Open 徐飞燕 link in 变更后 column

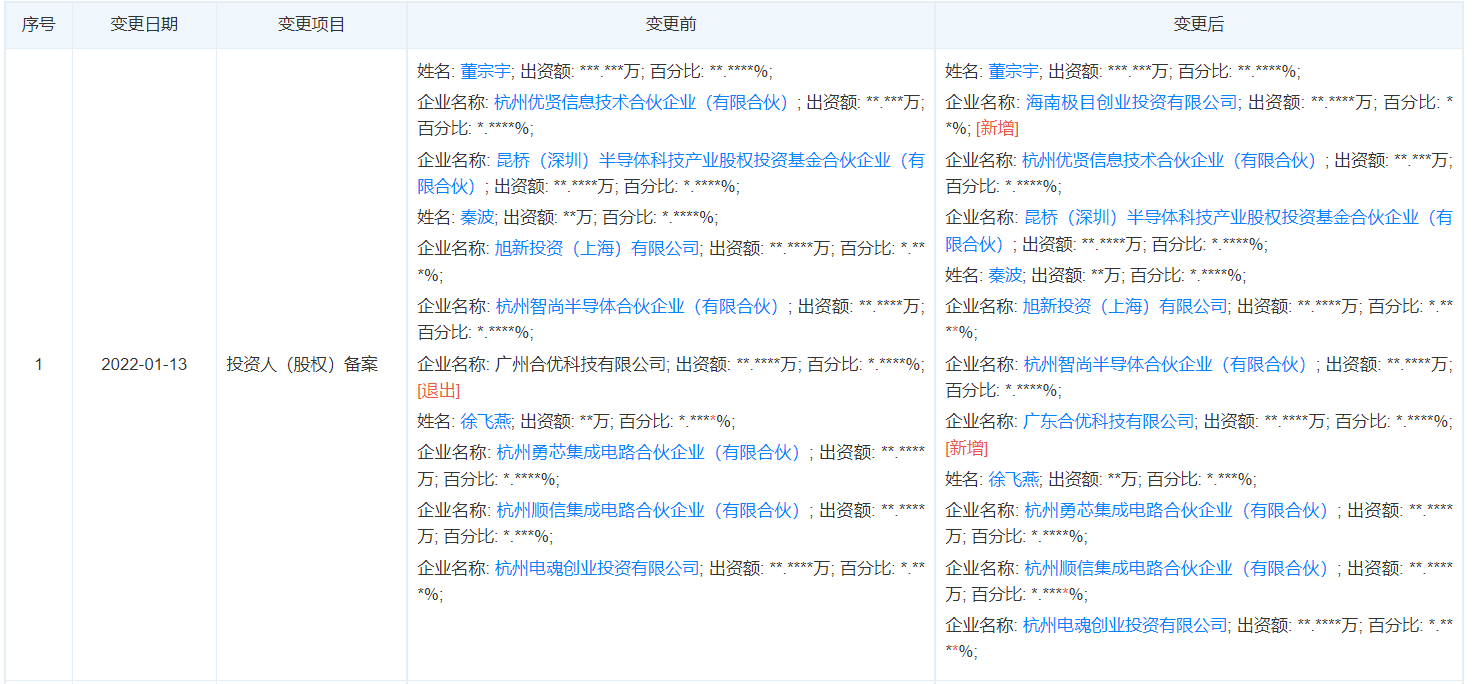(x=1014, y=479)
